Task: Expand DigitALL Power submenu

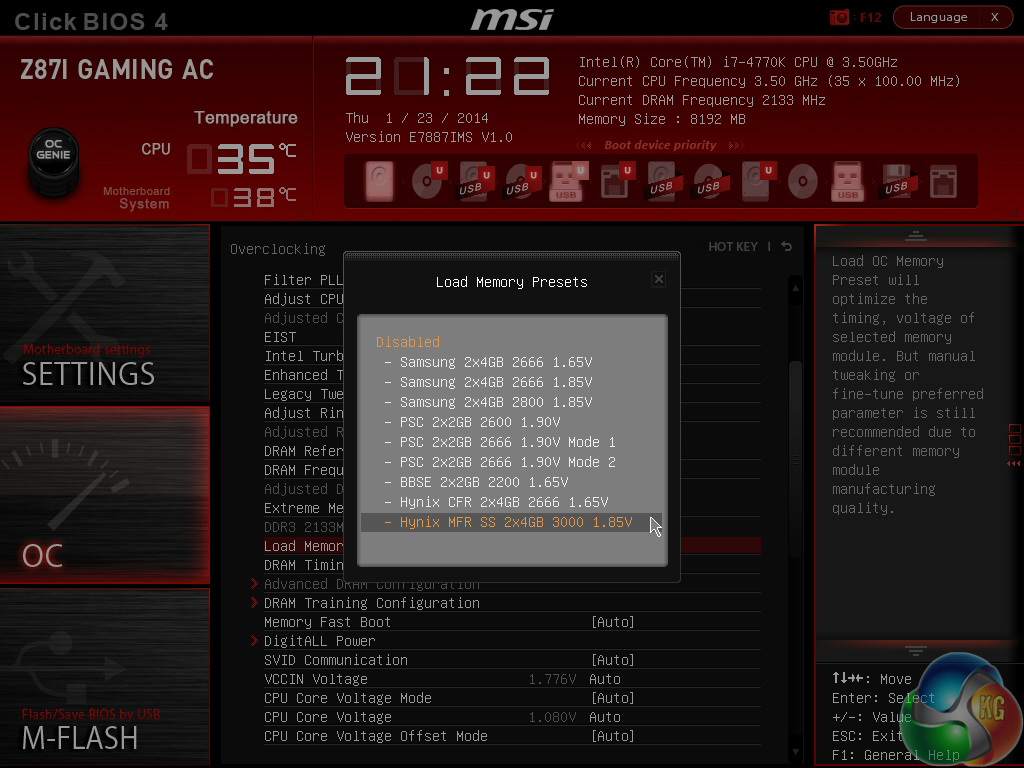Action: pos(319,641)
